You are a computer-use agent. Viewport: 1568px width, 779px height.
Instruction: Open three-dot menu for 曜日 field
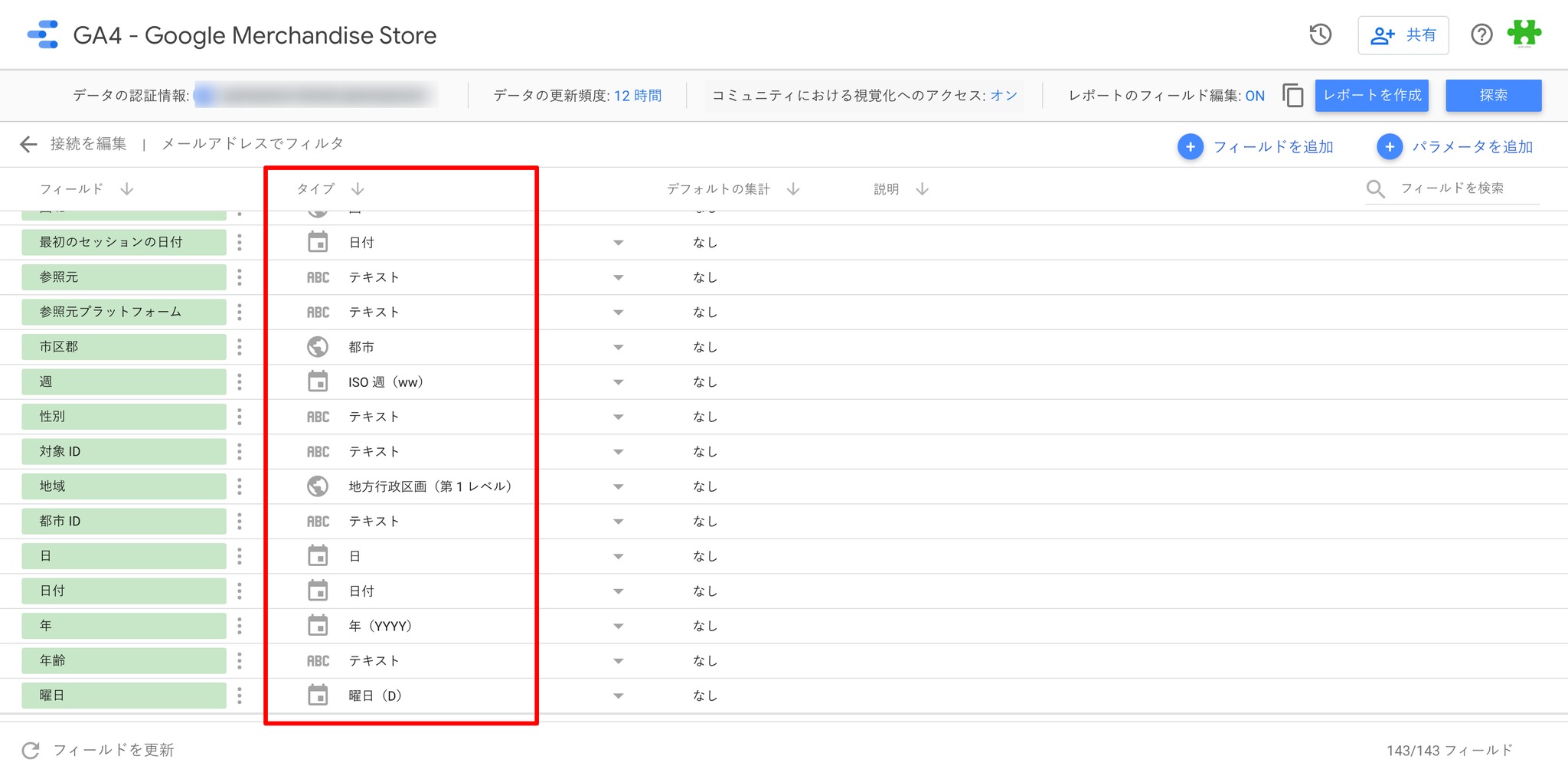click(x=240, y=696)
